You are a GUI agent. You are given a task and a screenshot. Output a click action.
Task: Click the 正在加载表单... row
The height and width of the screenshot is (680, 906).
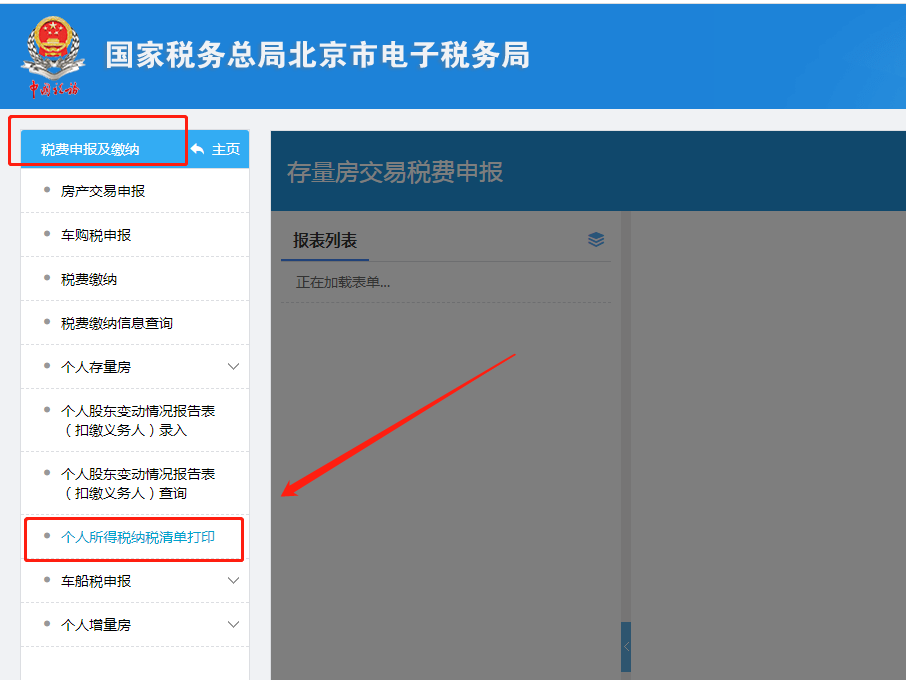point(445,282)
